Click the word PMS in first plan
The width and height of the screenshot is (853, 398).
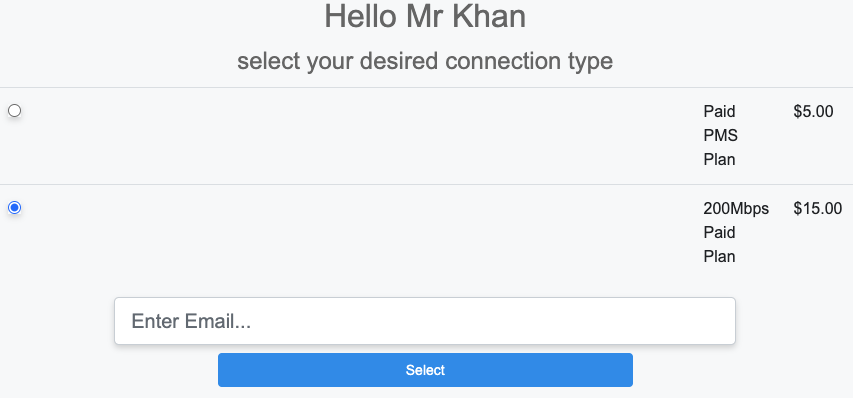(x=721, y=135)
